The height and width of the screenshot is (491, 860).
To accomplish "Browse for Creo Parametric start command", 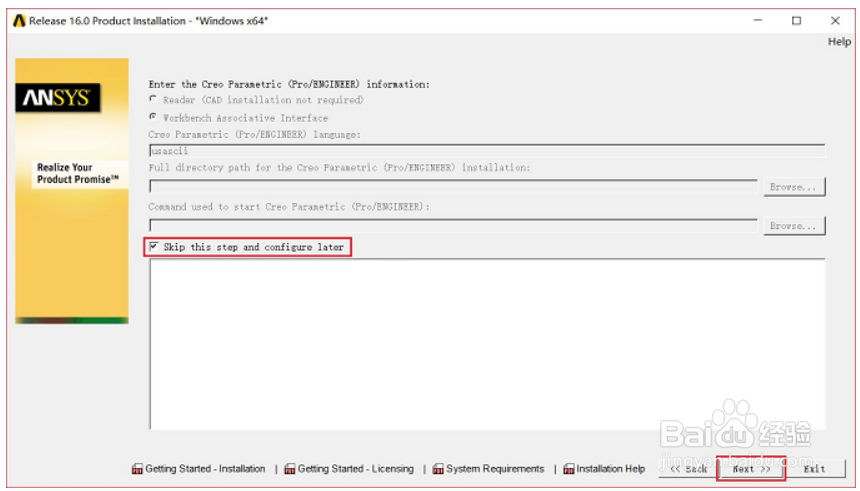I will point(794,226).
